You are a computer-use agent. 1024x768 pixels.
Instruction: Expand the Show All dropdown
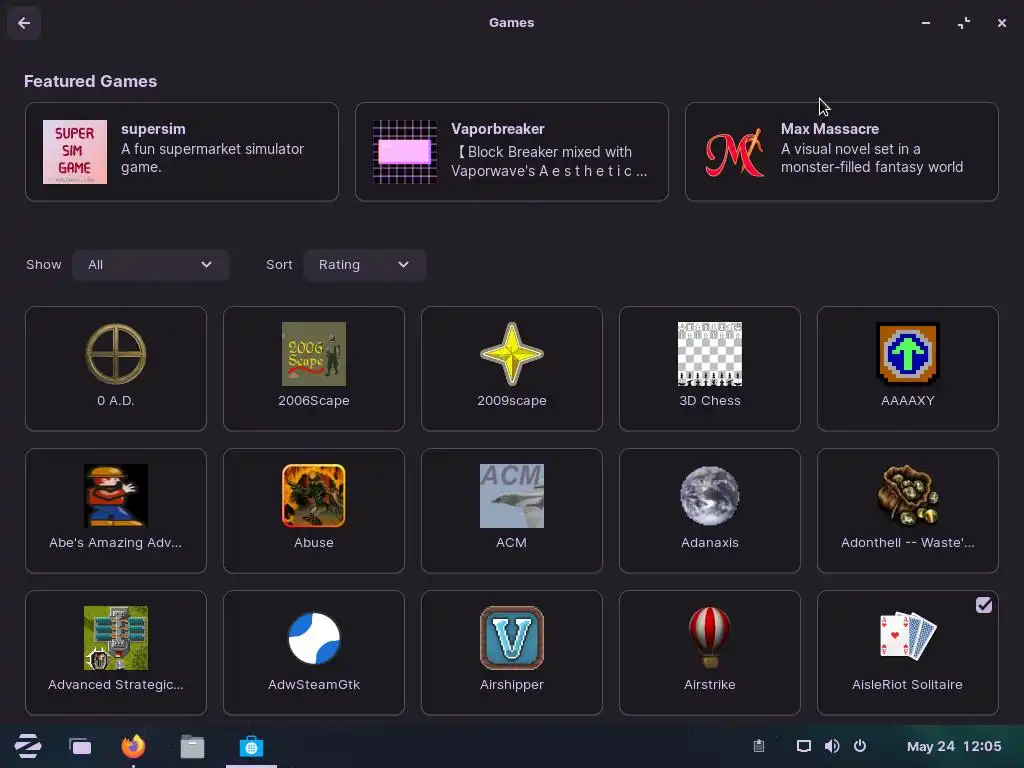150,264
